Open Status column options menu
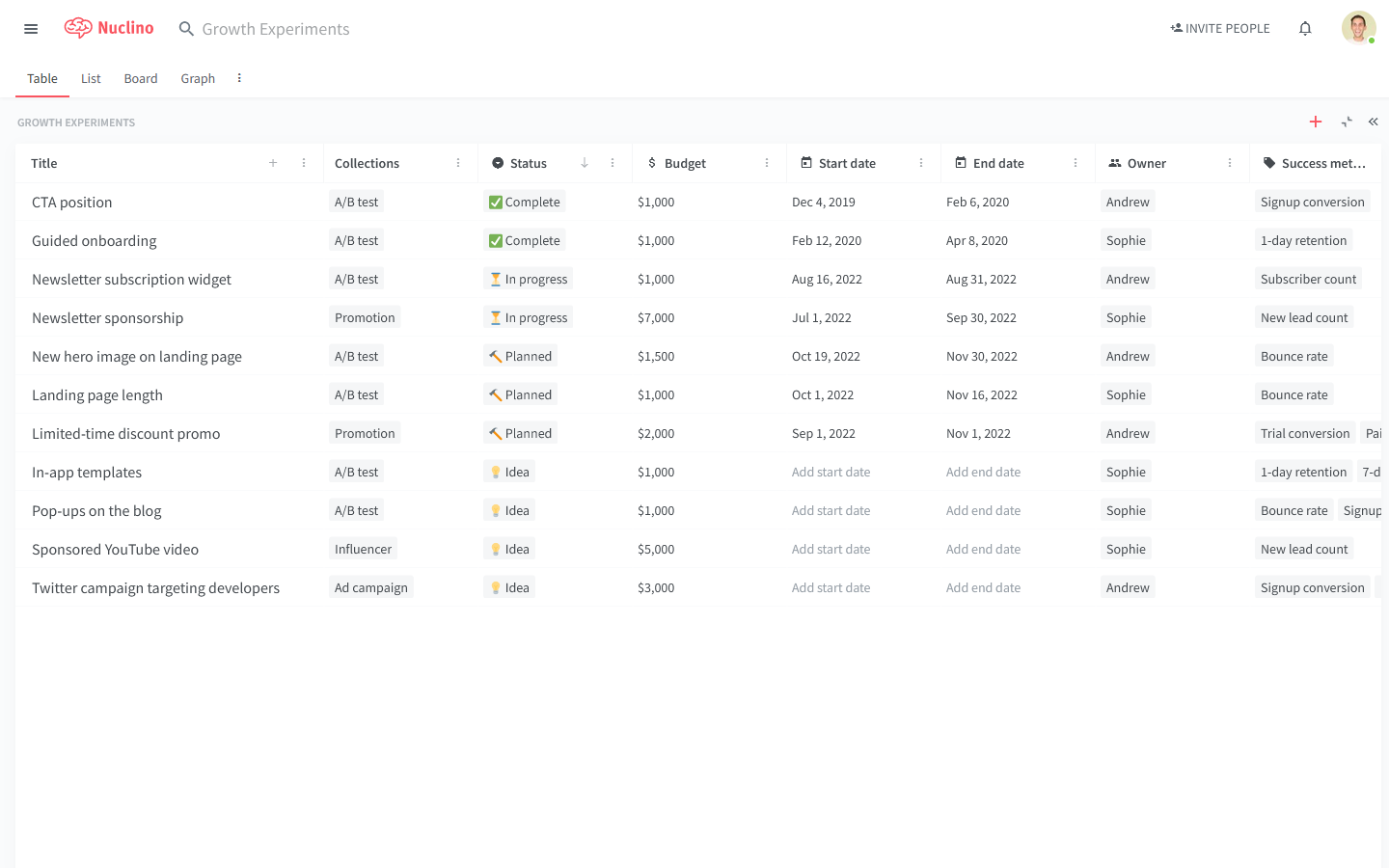This screenshot has width=1389, height=868. (x=613, y=163)
